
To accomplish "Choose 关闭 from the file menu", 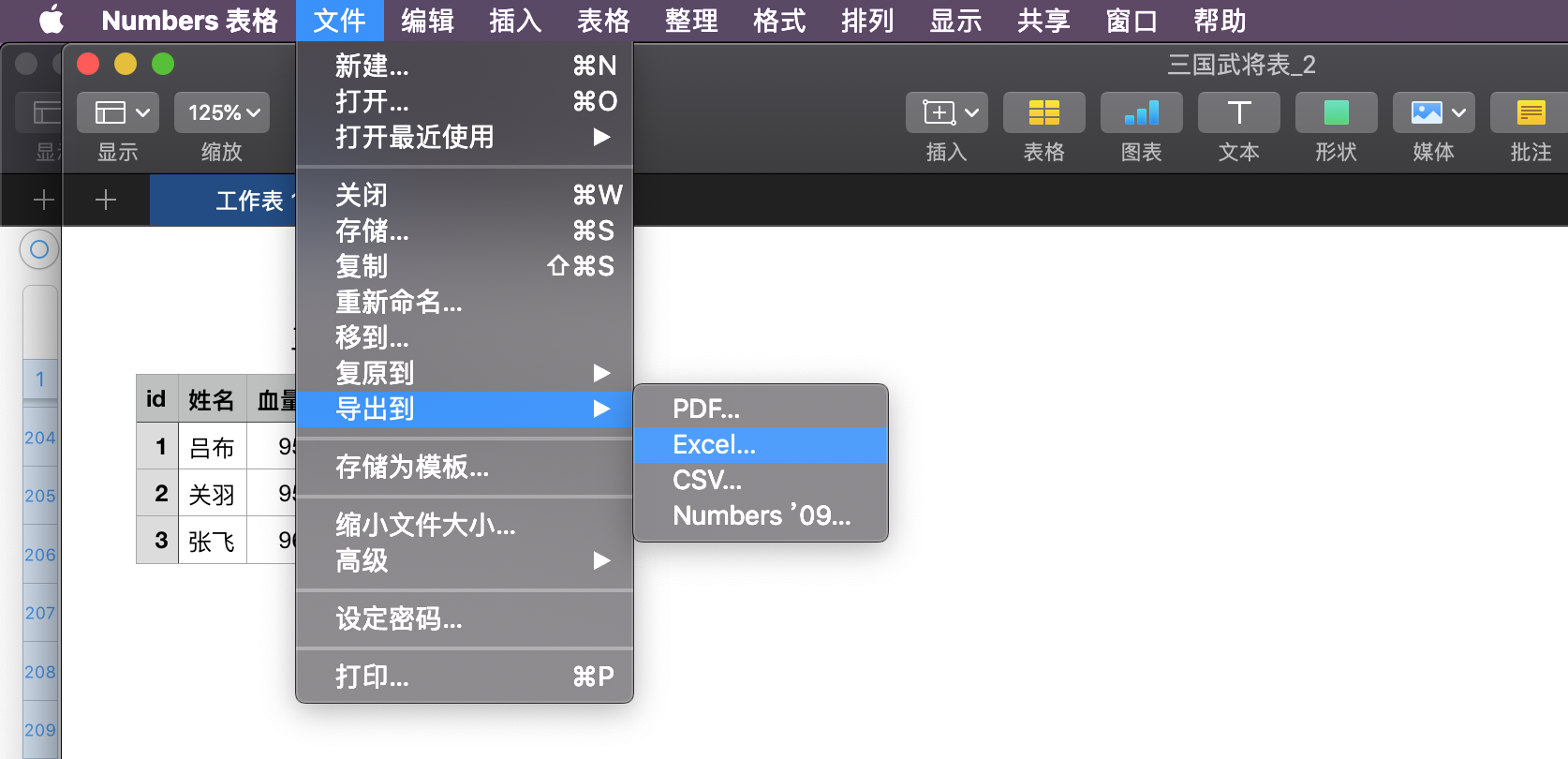I will tap(465, 195).
